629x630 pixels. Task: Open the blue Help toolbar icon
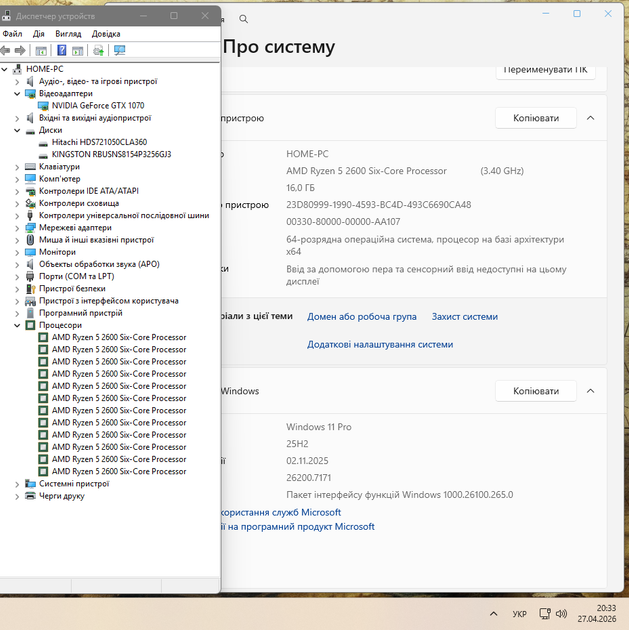(x=61, y=50)
